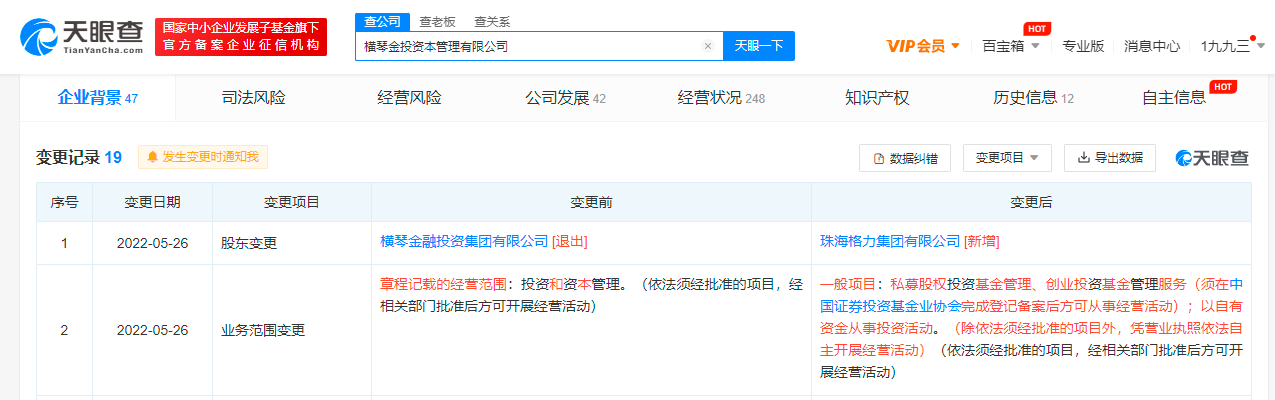Click the 变更日期 column header
Image resolution: width=1275 pixels, height=400 pixels.
click(x=152, y=203)
